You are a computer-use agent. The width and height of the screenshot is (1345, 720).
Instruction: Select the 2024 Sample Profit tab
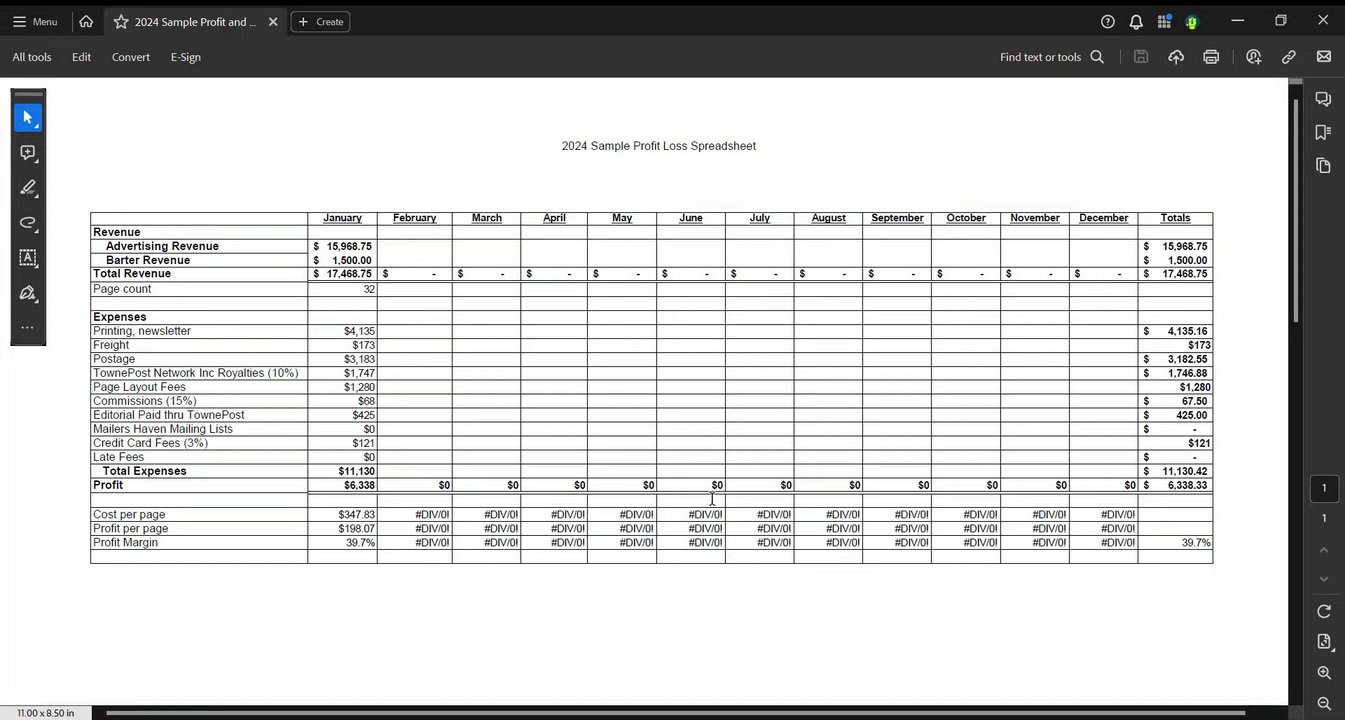click(x=195, y=21)
